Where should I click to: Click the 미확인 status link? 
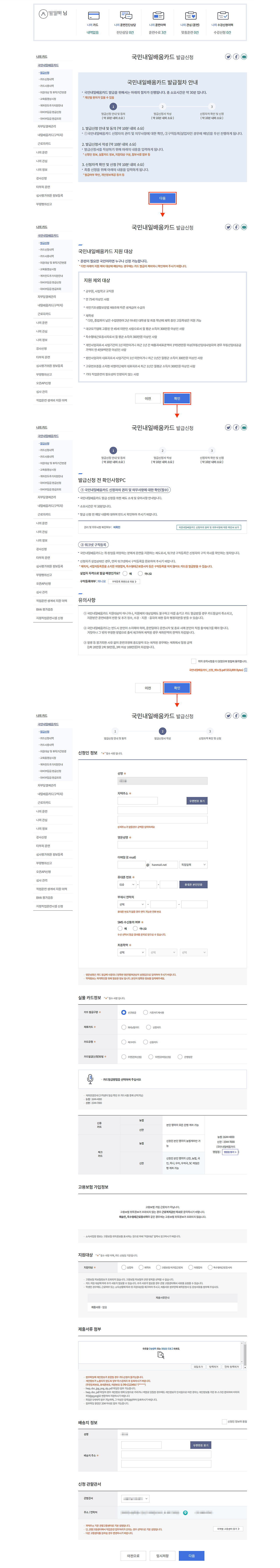[x=117, y=527]
